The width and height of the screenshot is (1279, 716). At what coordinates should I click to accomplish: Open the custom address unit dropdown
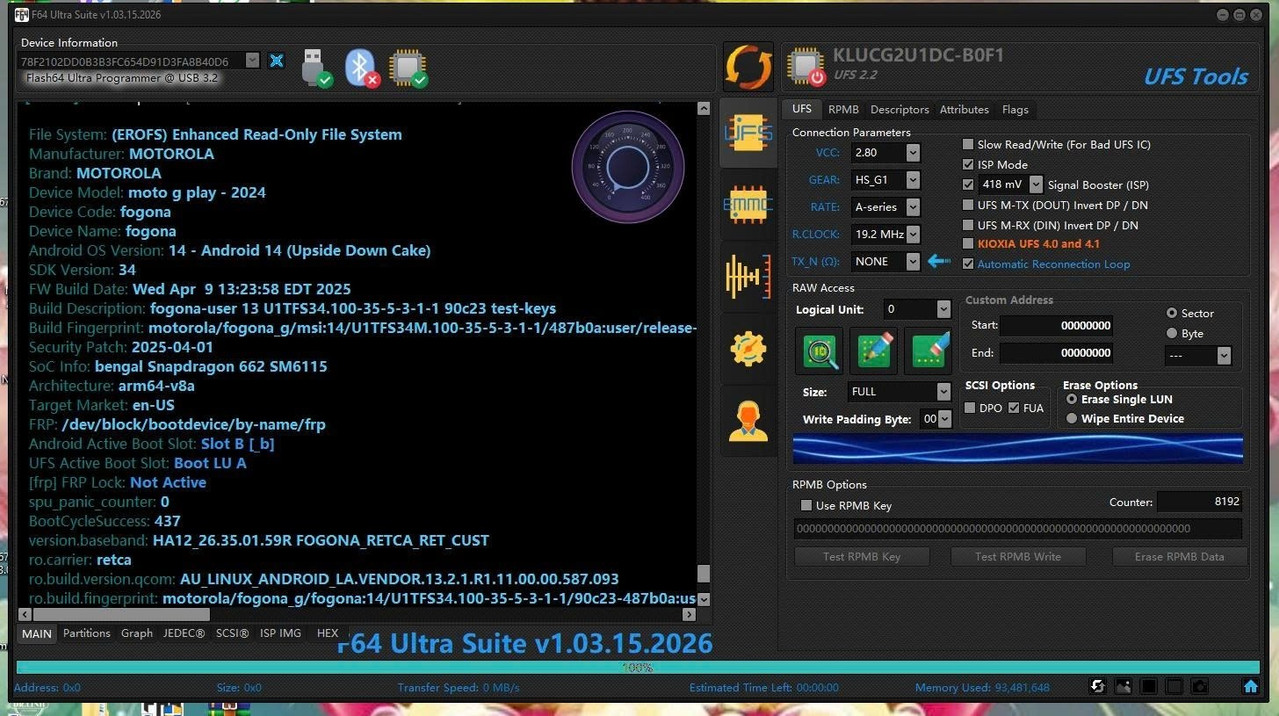(1224, 356)
